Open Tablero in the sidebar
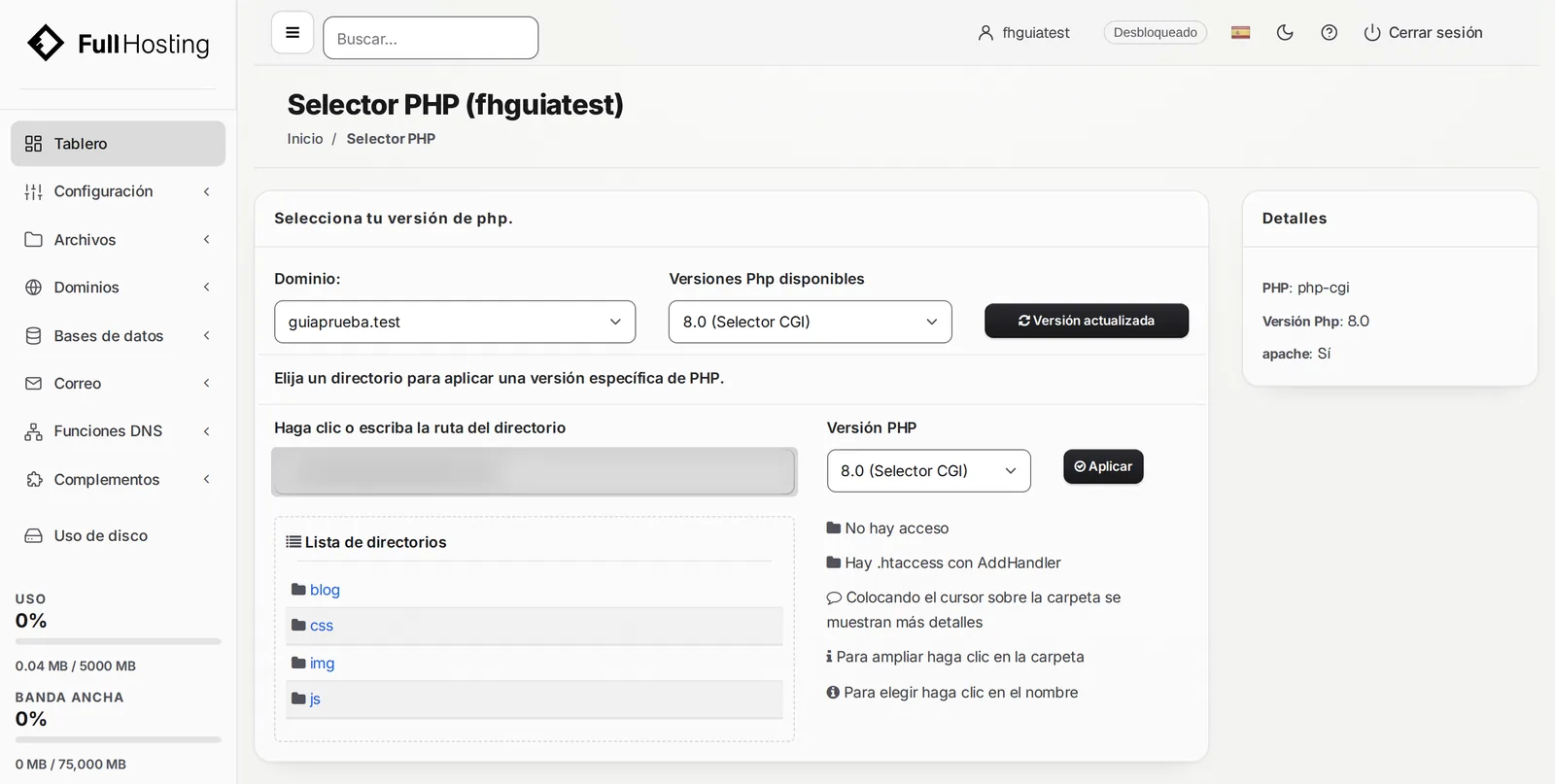 118,144
